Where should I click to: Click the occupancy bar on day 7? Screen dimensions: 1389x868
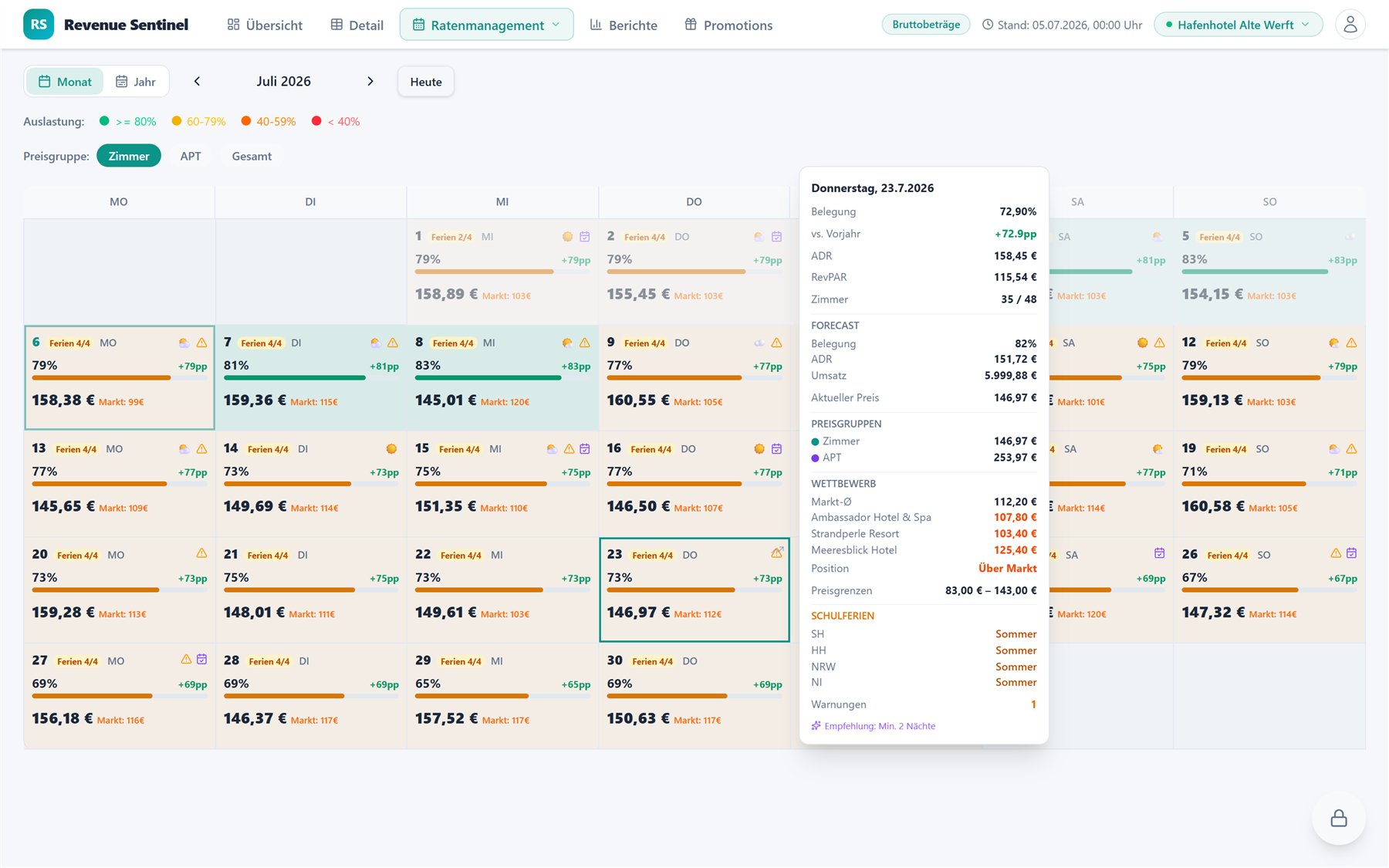(311, 378)
